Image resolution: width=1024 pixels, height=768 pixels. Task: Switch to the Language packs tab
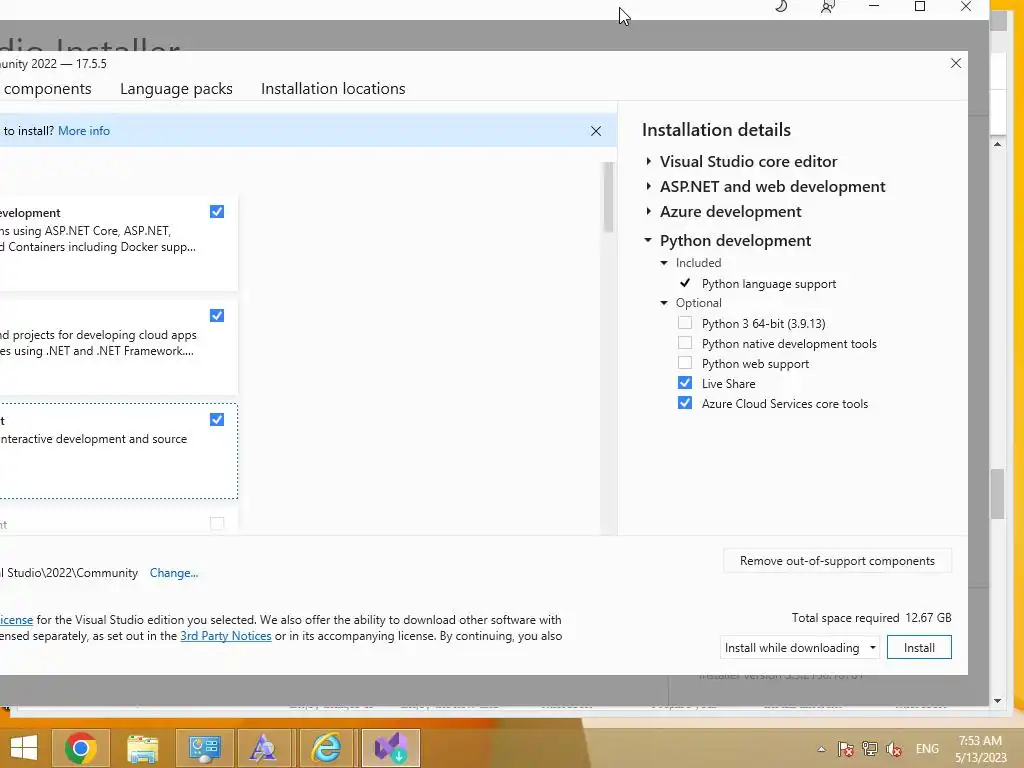tap(176, 88)
